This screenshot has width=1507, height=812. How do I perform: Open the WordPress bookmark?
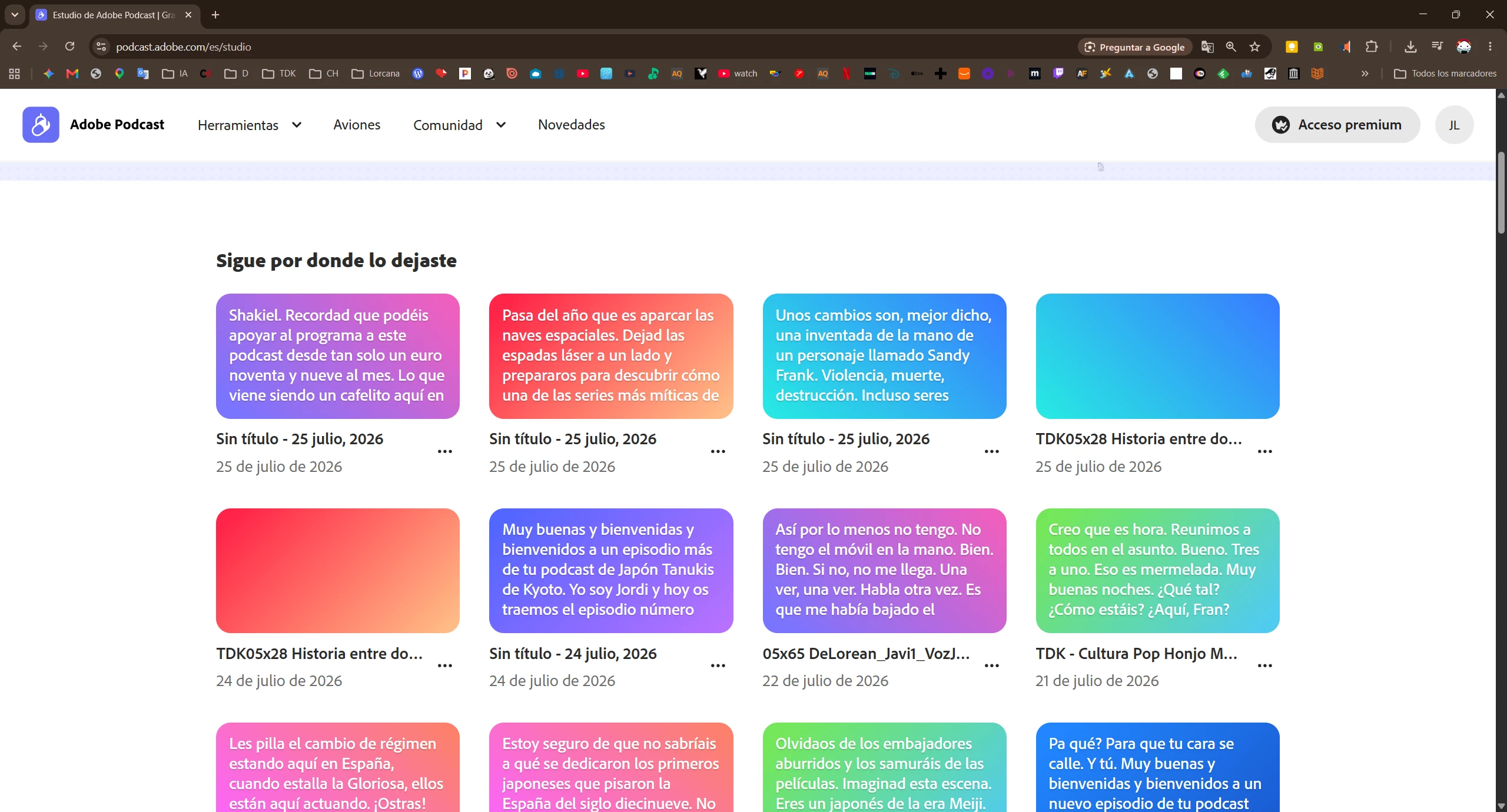coord(418,74)
